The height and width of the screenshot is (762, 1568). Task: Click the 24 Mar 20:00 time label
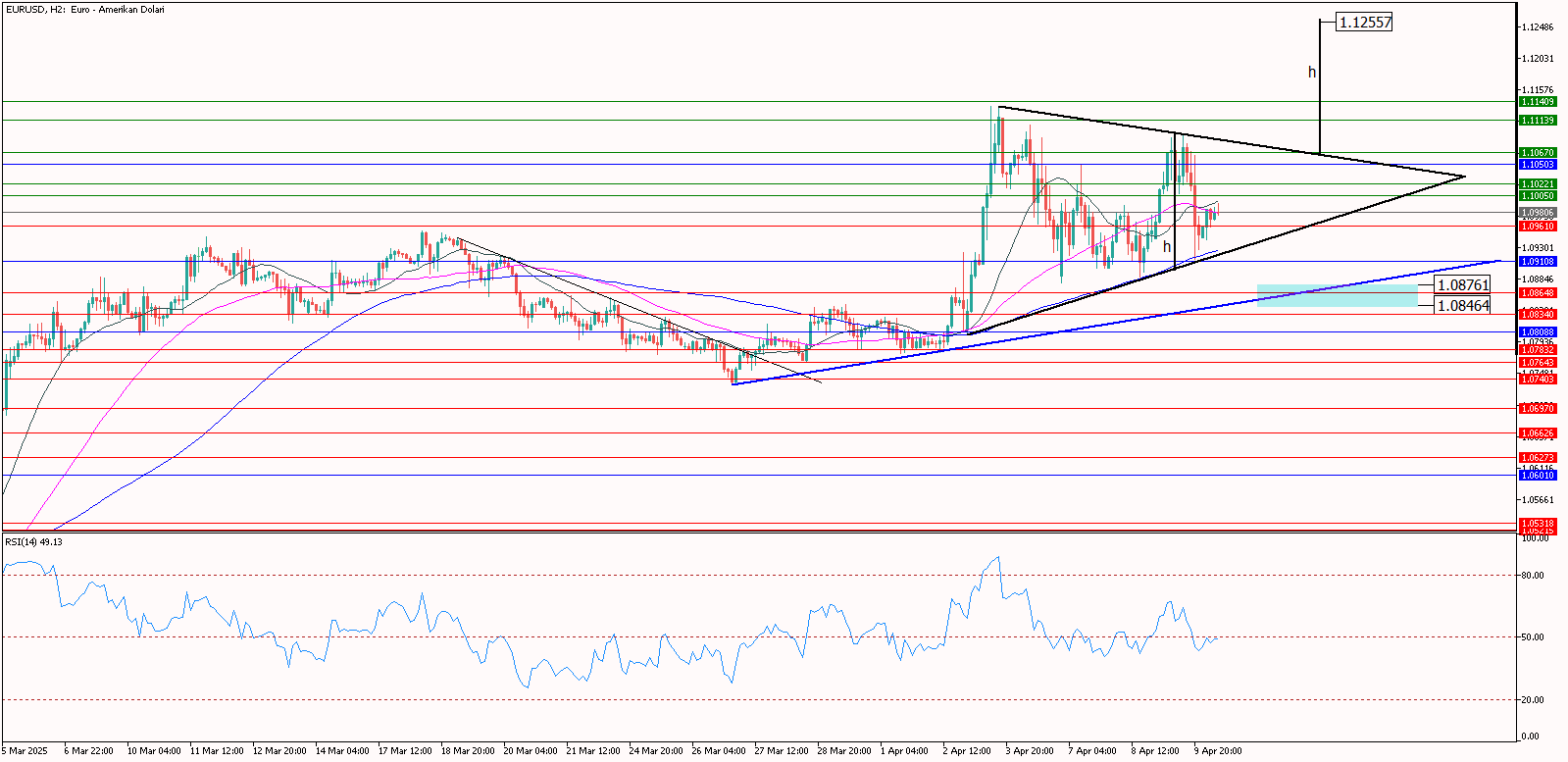point(656,751)
